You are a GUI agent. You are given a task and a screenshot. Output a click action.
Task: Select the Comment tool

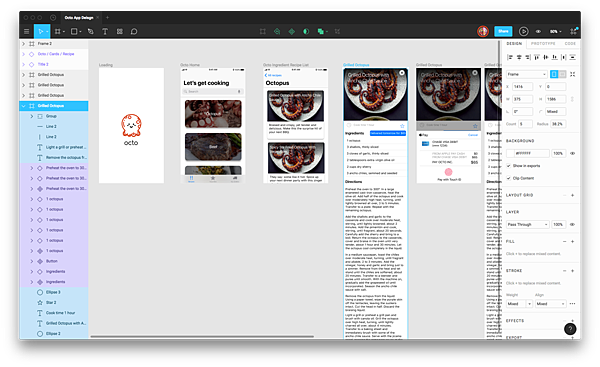(x=134, y=31)
